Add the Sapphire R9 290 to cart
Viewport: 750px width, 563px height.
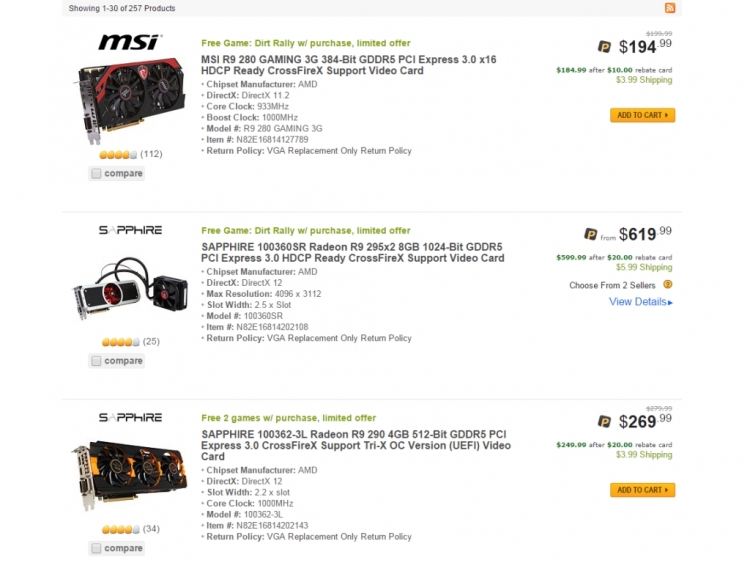tap(642, 490)
